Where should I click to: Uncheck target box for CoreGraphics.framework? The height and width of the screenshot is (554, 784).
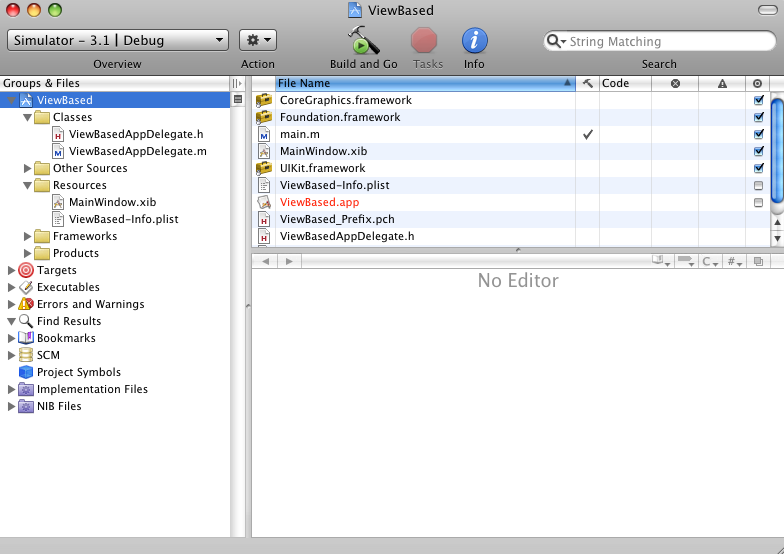[758, 100]
